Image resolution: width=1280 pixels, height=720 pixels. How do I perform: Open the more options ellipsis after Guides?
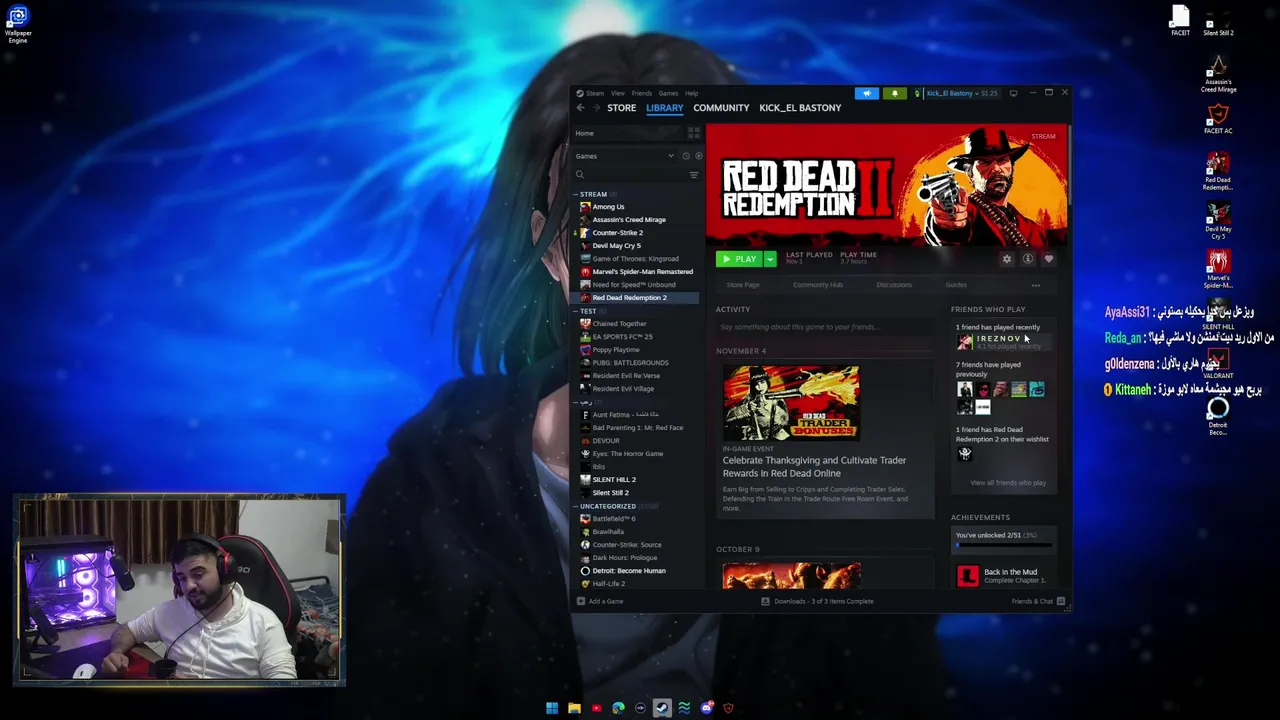(1036, 285)
